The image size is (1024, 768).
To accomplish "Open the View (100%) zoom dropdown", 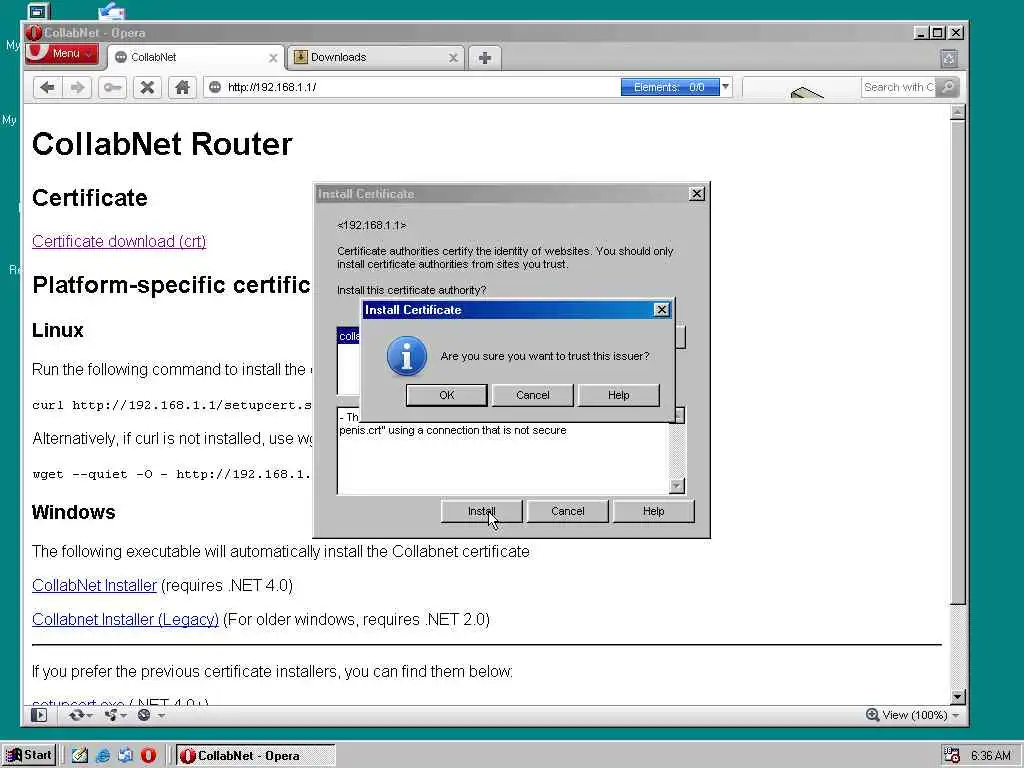I will [920, 715].
